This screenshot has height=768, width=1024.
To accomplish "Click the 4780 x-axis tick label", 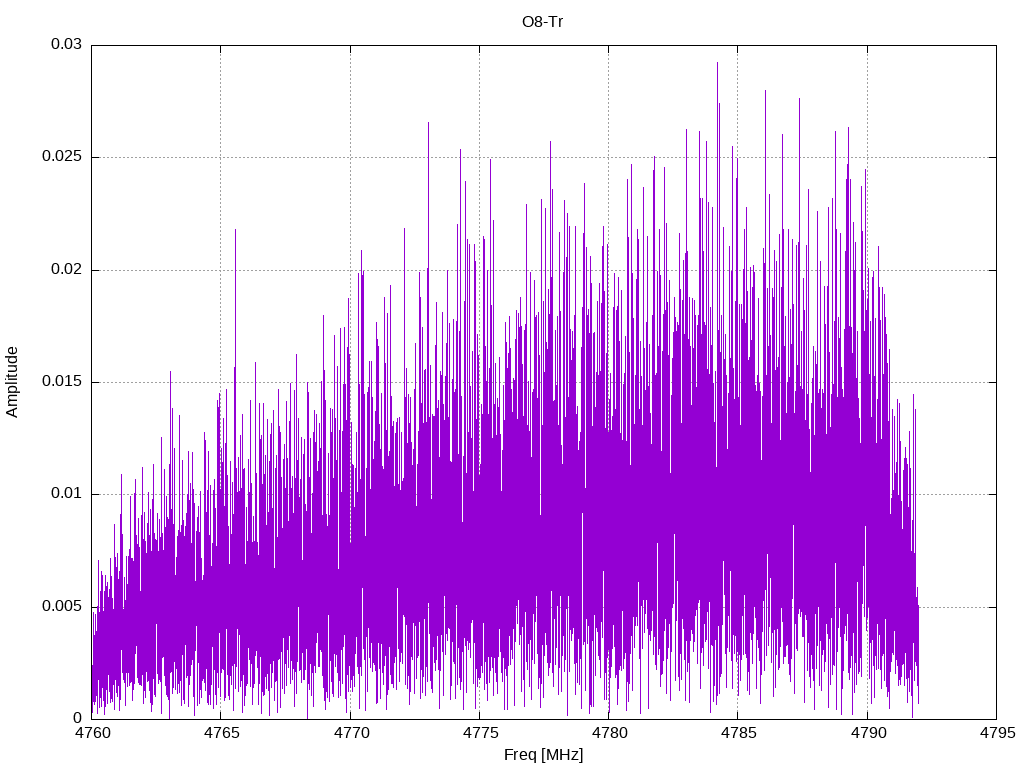I will [609, 733].
